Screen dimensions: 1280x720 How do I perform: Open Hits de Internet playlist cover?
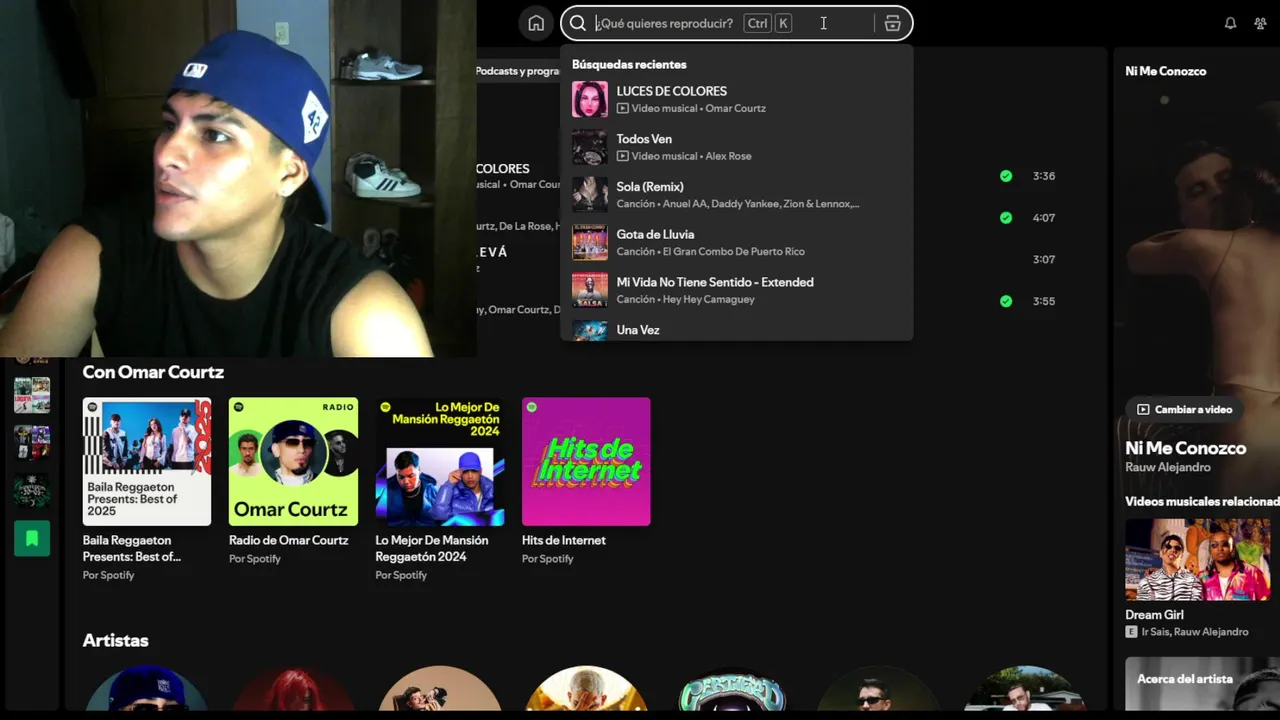coord(586,462)
